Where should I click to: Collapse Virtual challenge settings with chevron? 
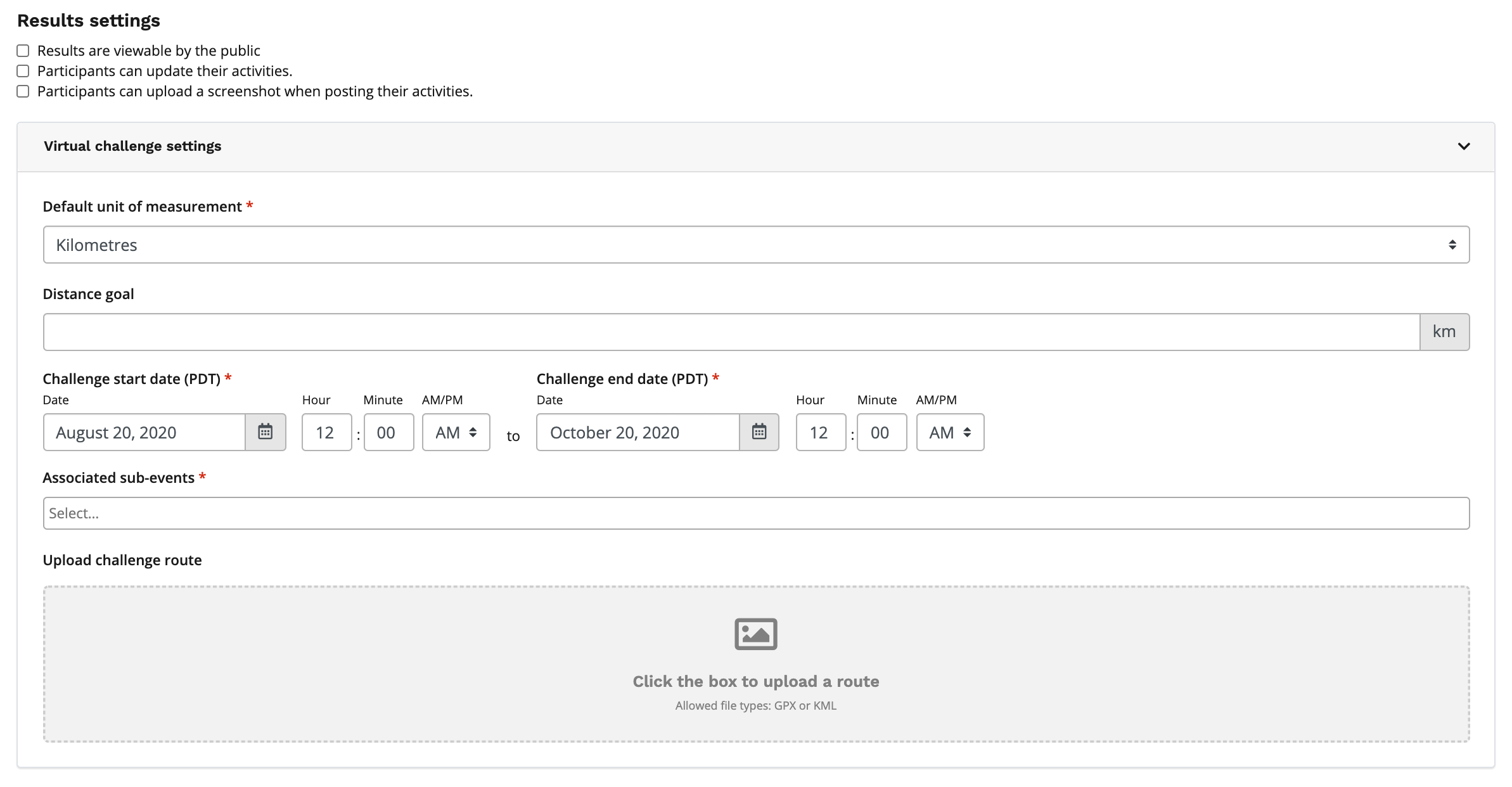tap(1463, 146)
